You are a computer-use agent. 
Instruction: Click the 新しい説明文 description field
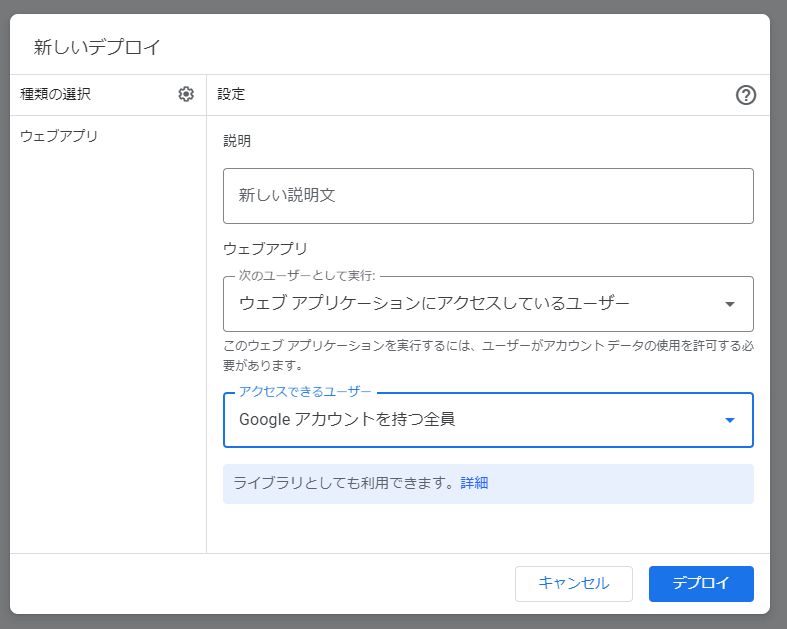click(x=488, y=196)
